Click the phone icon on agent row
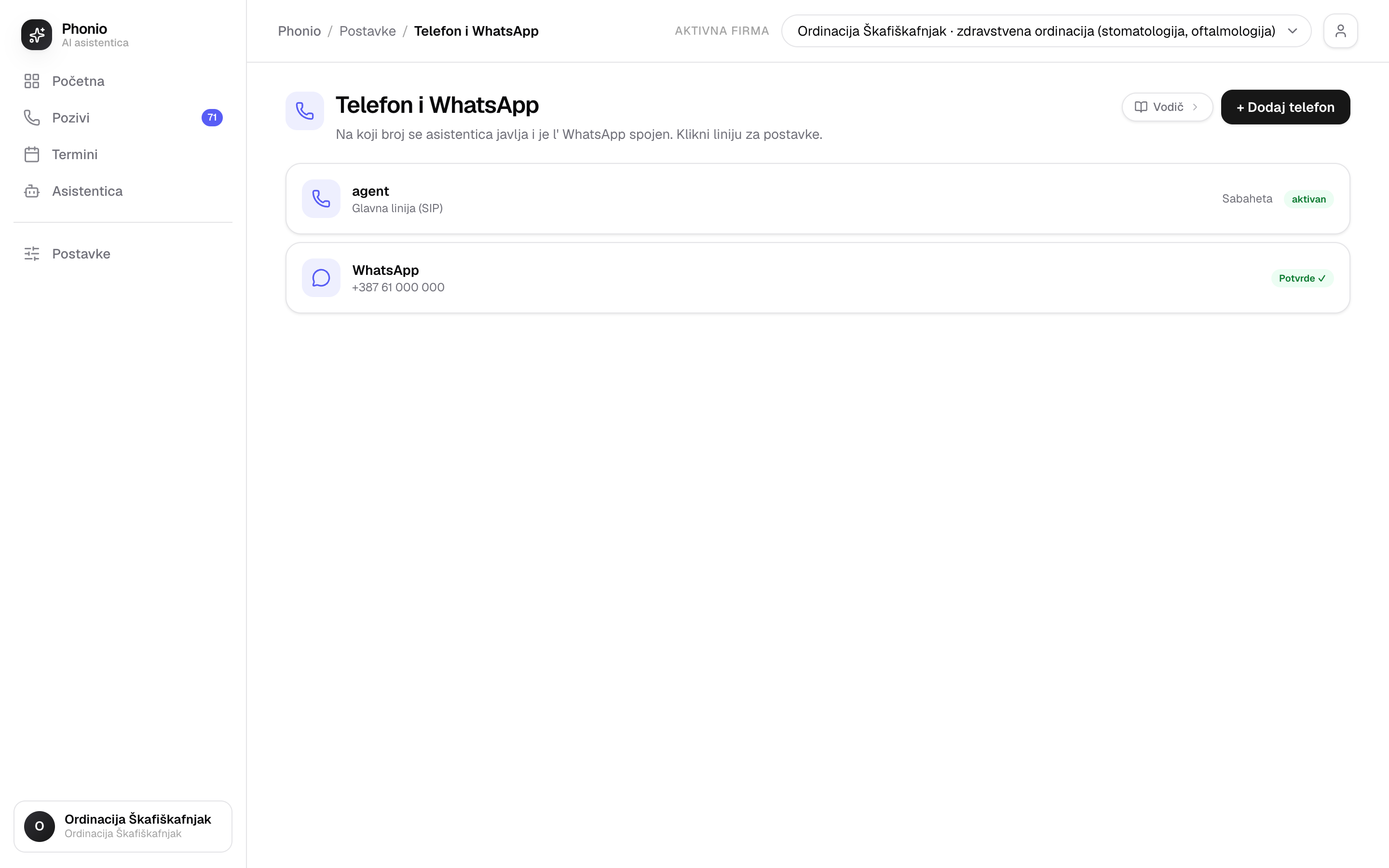Screen dimensions: 1389x868 (321, 199)
